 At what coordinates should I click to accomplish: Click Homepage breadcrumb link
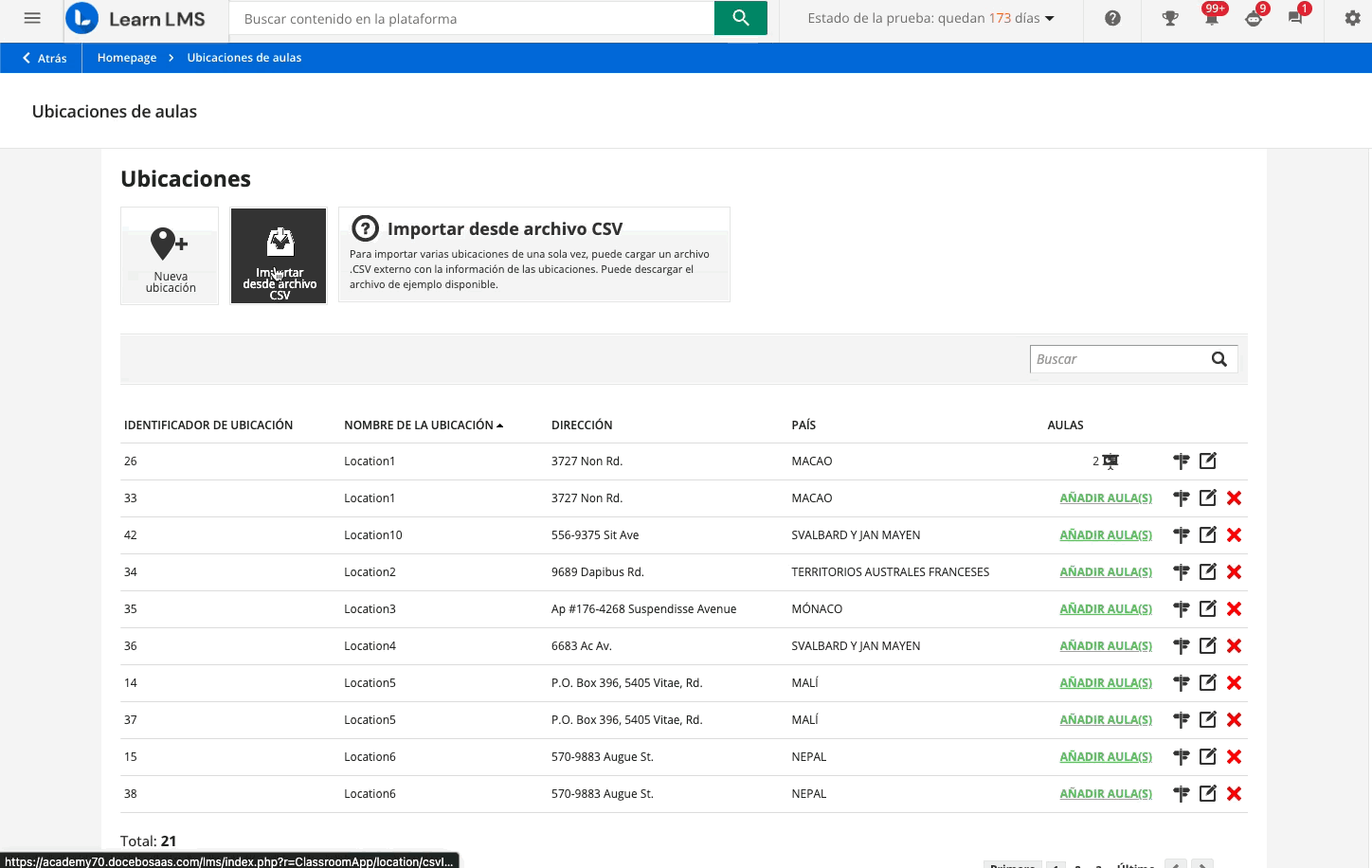127,58
